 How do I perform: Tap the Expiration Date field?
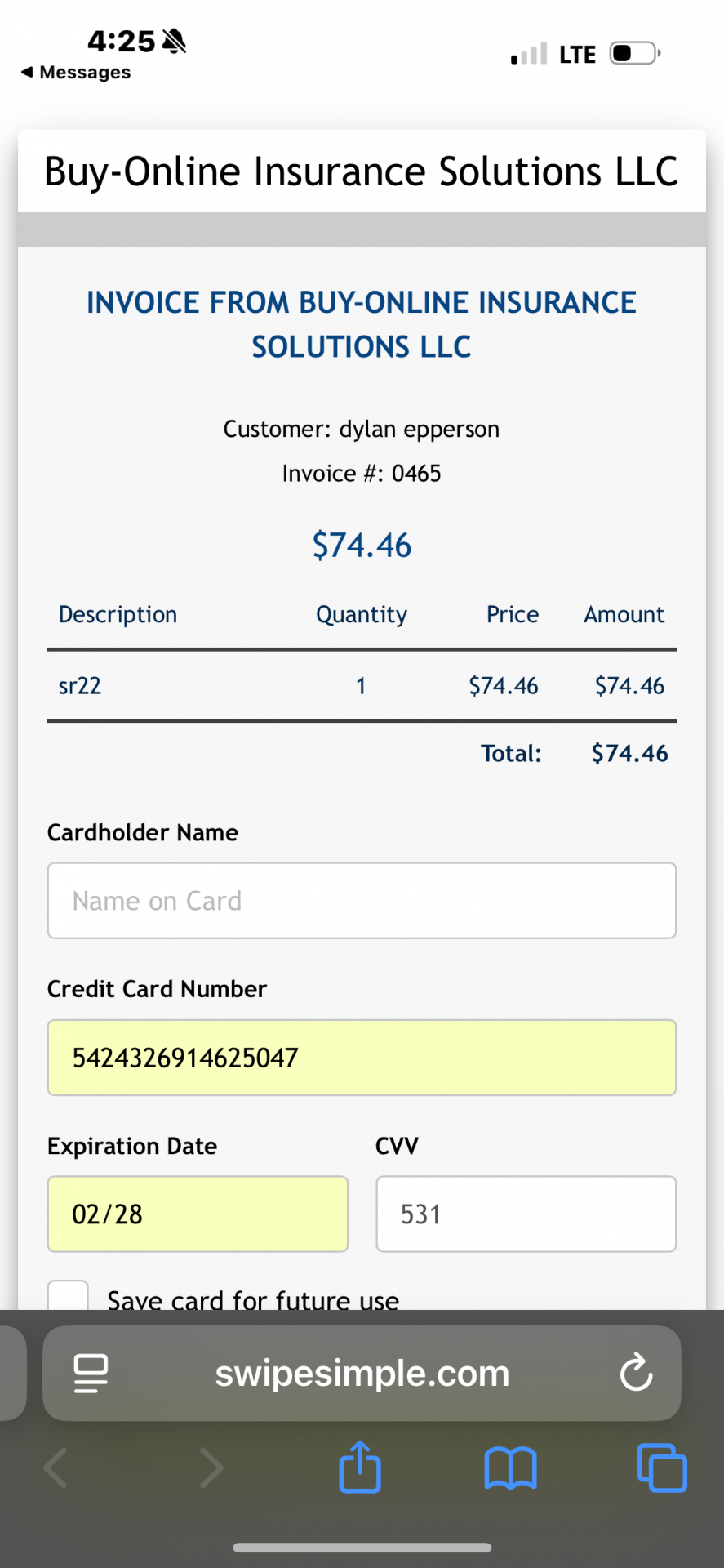[x=198, y=1214]
